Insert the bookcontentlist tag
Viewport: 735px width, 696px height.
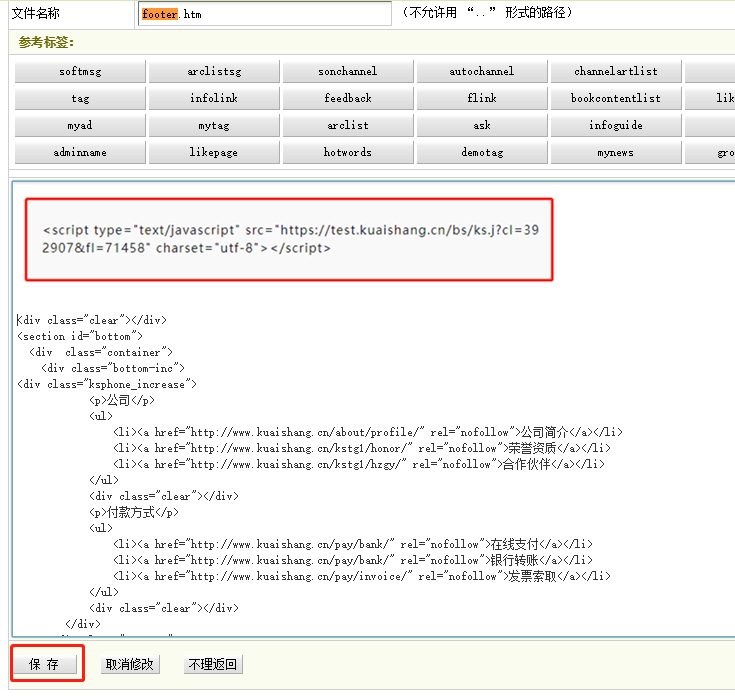[616, 99]
